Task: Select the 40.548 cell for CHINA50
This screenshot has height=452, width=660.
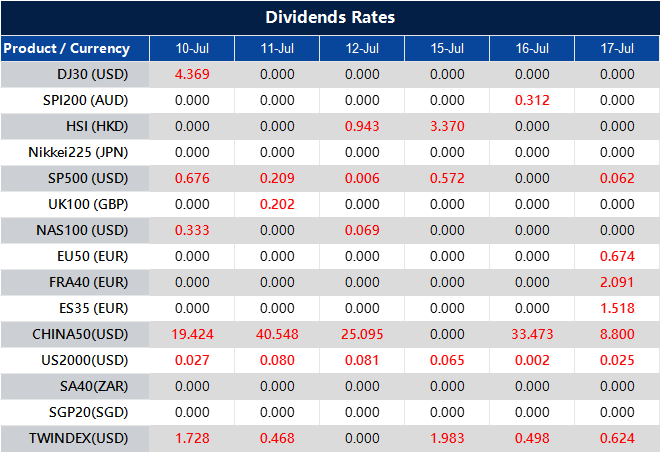Action: click(276, 334)
